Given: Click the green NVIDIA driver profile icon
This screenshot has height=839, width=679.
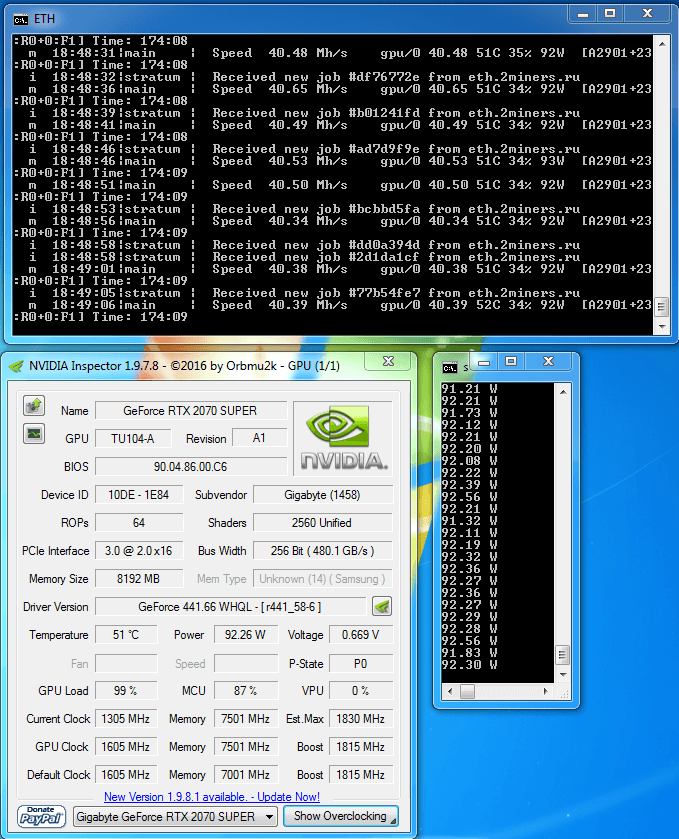Looking at the screenshot, I should tap(381, 606).
